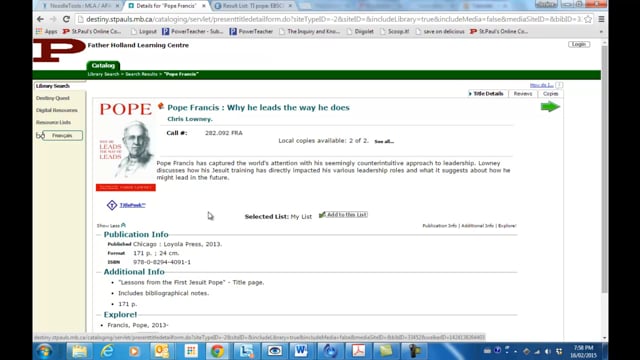Open the Logout bookmark

tap(144, 31)
